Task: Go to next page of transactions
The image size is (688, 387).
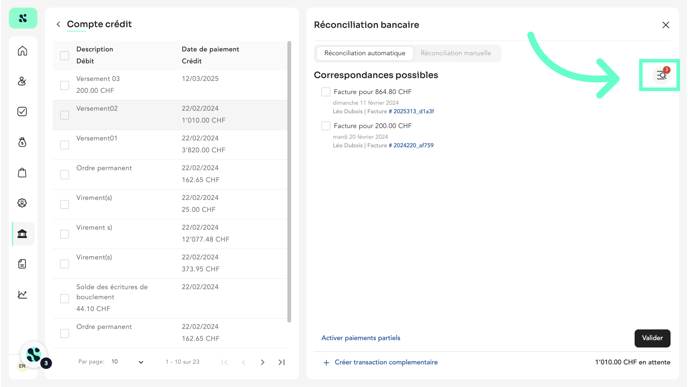Action: point(262,362)
